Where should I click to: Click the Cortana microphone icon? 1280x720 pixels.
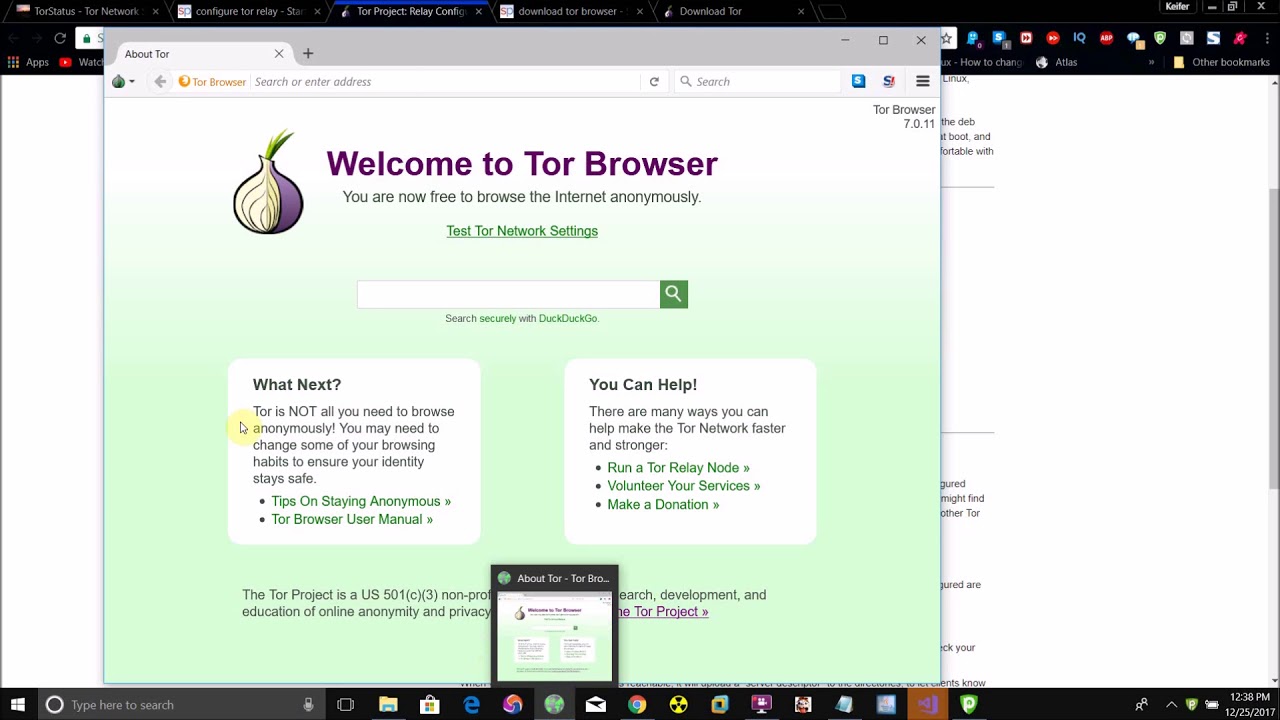point(308,705)
